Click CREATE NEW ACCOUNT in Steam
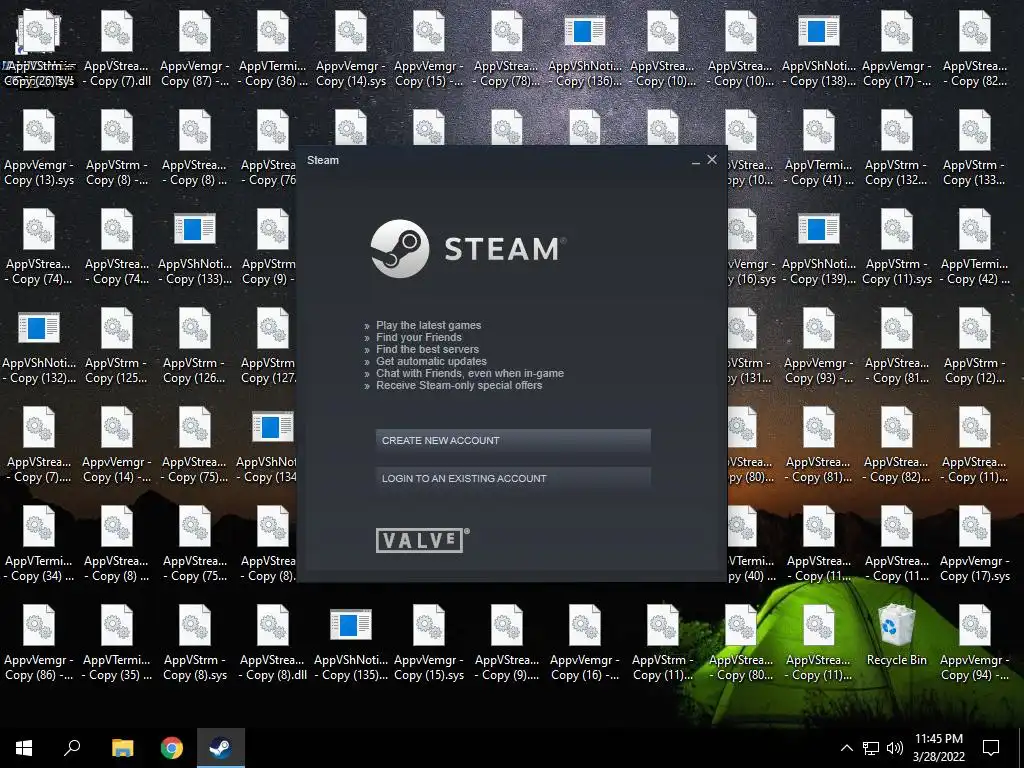This screenshot has width=1024, height=768. (513, 440)
